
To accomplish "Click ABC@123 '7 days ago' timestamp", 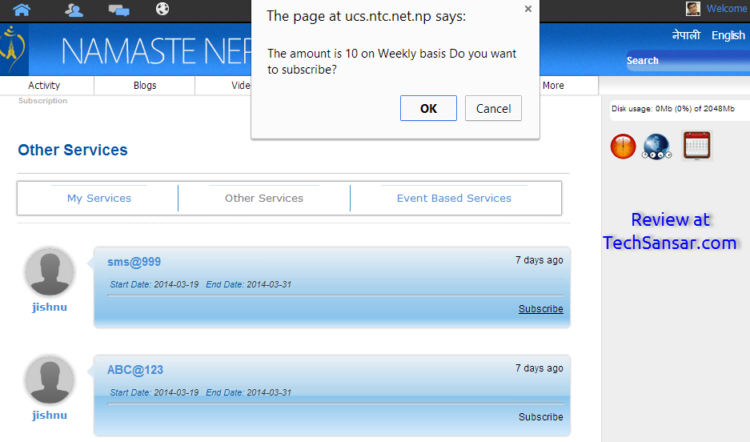I will [x=539, y=368].
